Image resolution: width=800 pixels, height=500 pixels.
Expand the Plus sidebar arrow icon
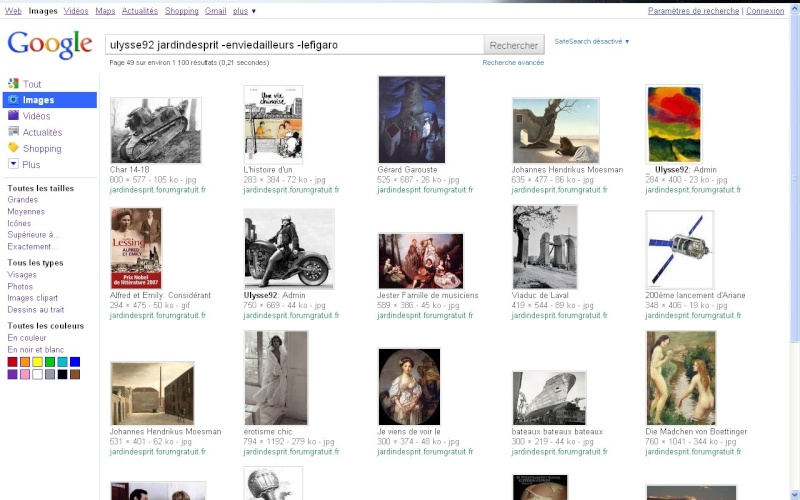pyautogui.click(x=13, y=164)
